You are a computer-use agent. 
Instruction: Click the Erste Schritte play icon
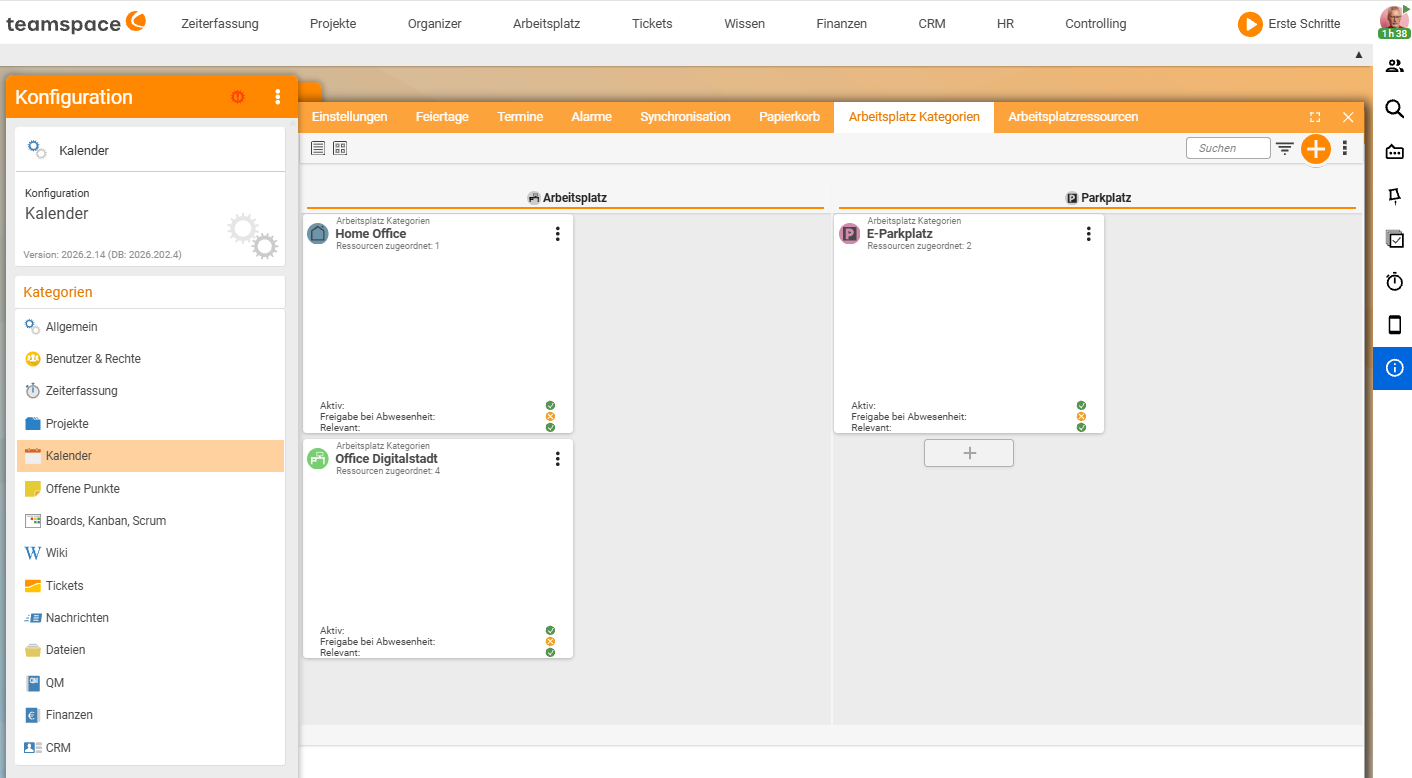click(x=1250, y=24)
